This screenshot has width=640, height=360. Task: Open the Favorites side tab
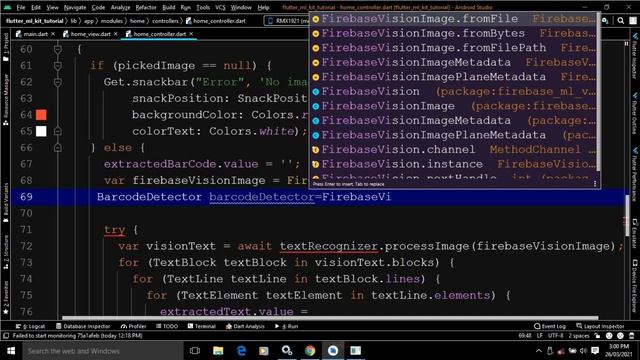pyautogui.click(x=6, y=298)
